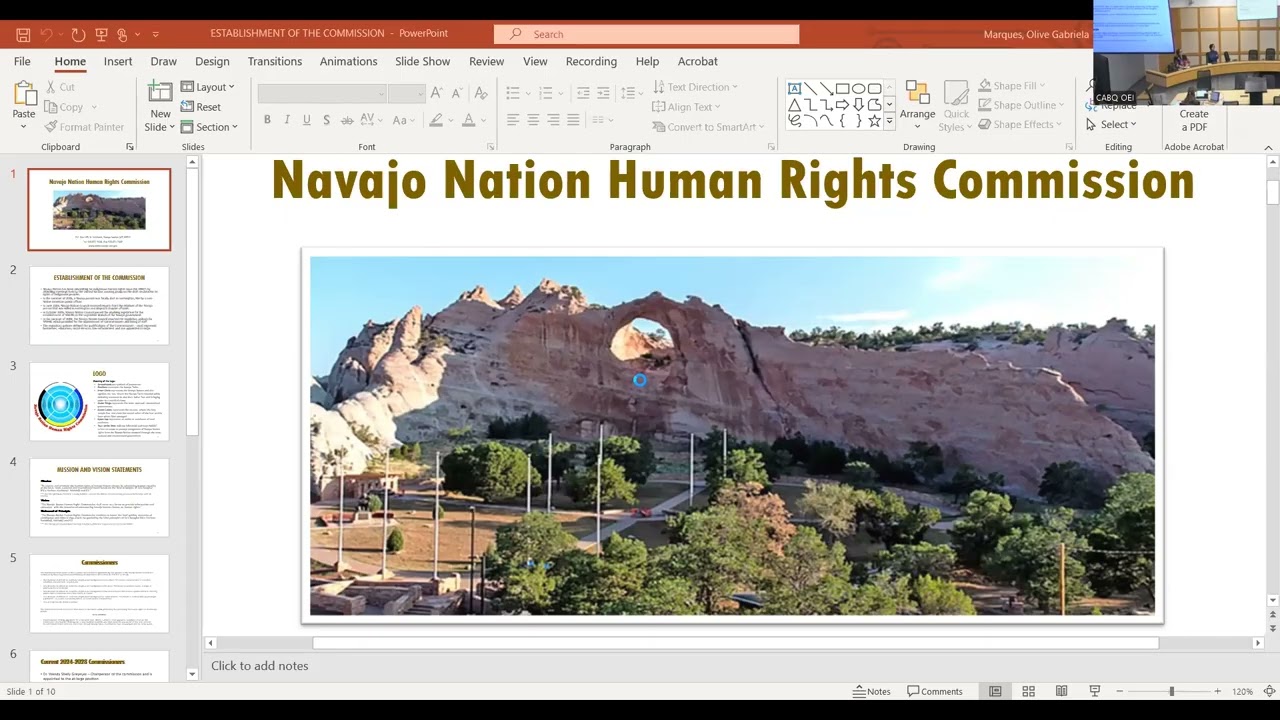Image resolution: width=1280 pixels, height=720 pixels.
Task: Toggle Italic formatting
Action: tap(287, 120)
